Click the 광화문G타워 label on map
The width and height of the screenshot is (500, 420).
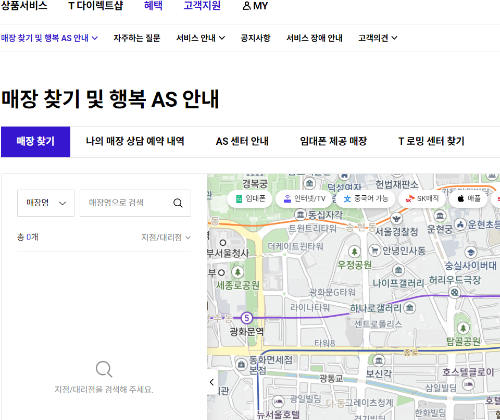coord(332,293)
